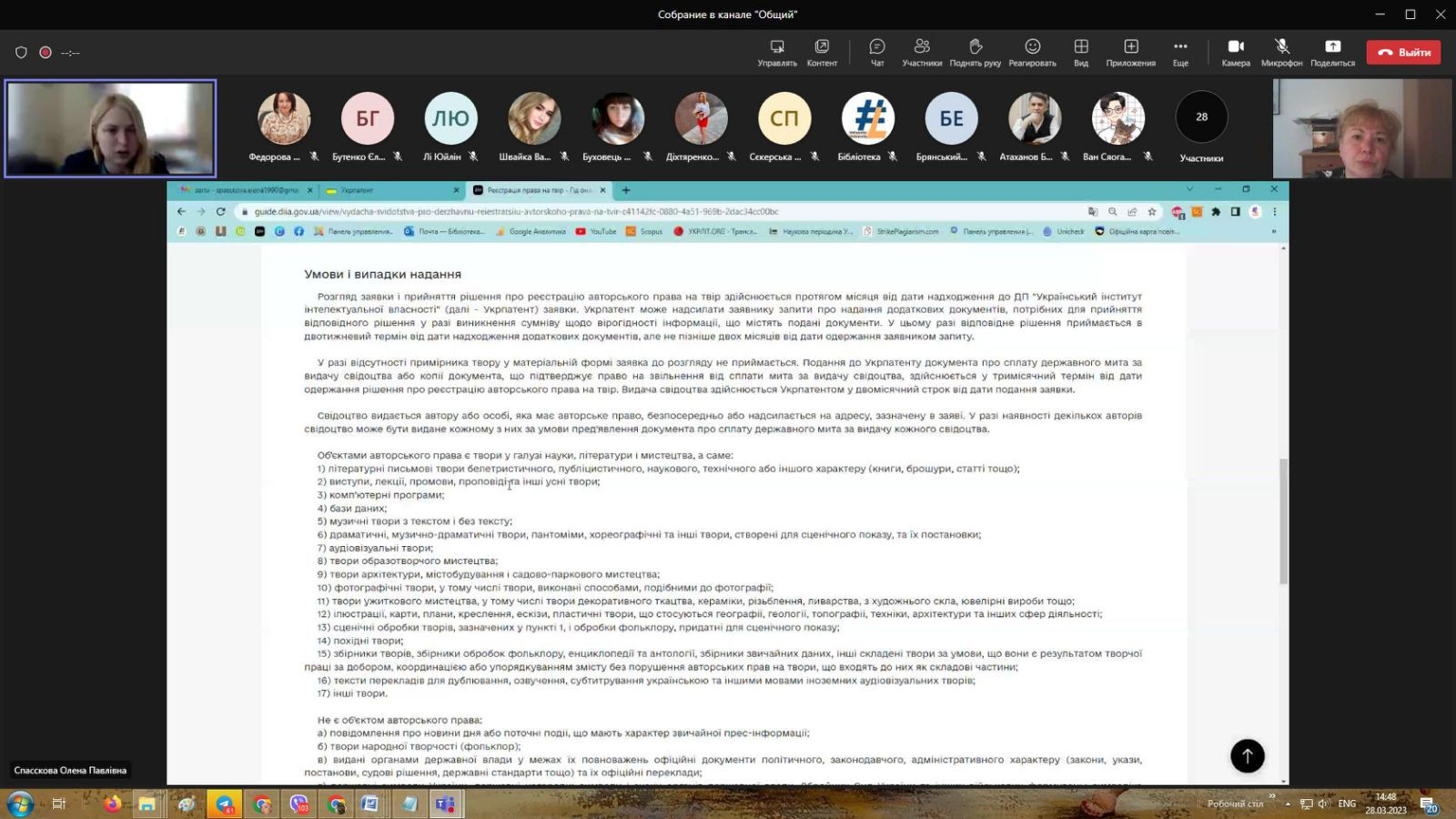Image resolution: width=1456 pixels, height=819 pixels.
Task: Open the Unicheck bookmark
Action: point(1064,231)
